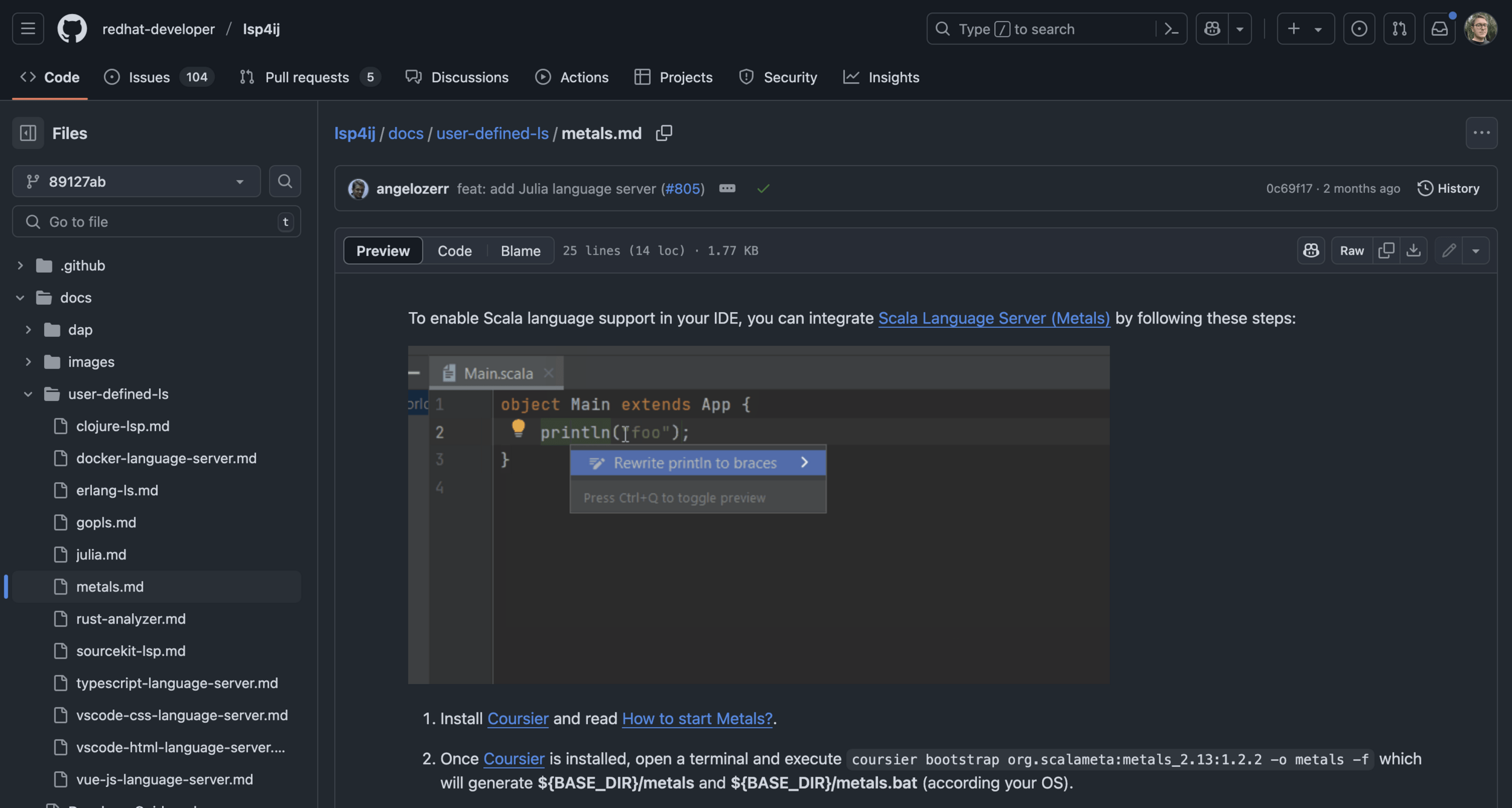Collapse the Files side panel icon
The width and height of the screenshot is (1512, 808).
coord(28,133)
